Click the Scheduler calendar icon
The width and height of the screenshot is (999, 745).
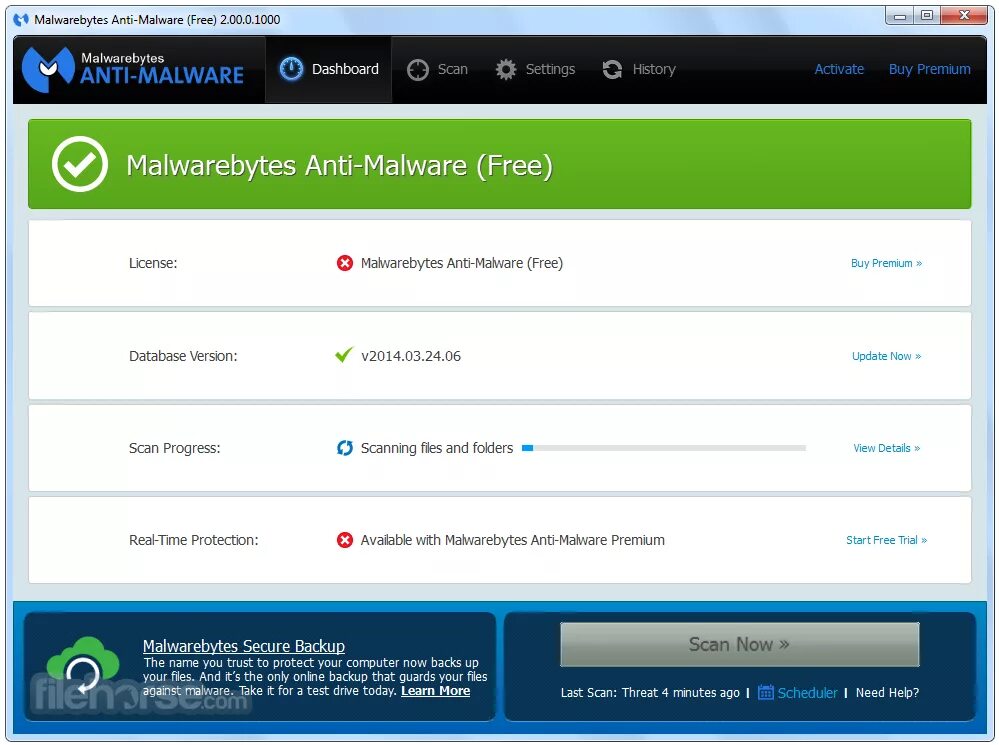coord(765,692)
